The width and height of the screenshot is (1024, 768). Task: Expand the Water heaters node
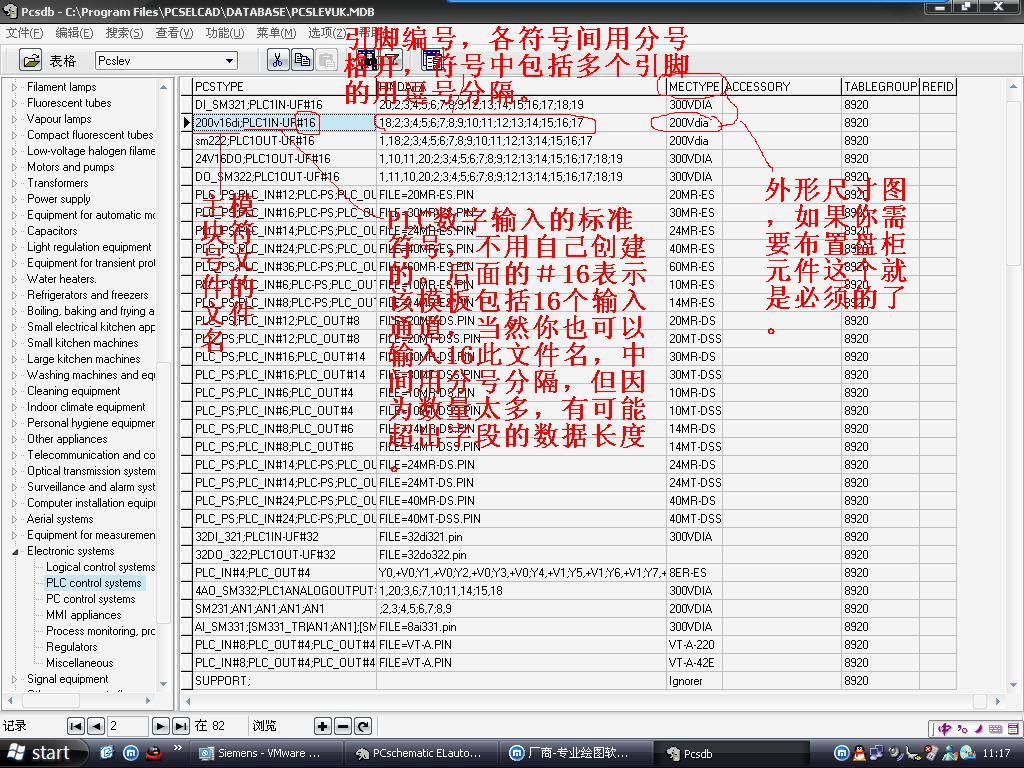tap(14, 279)
